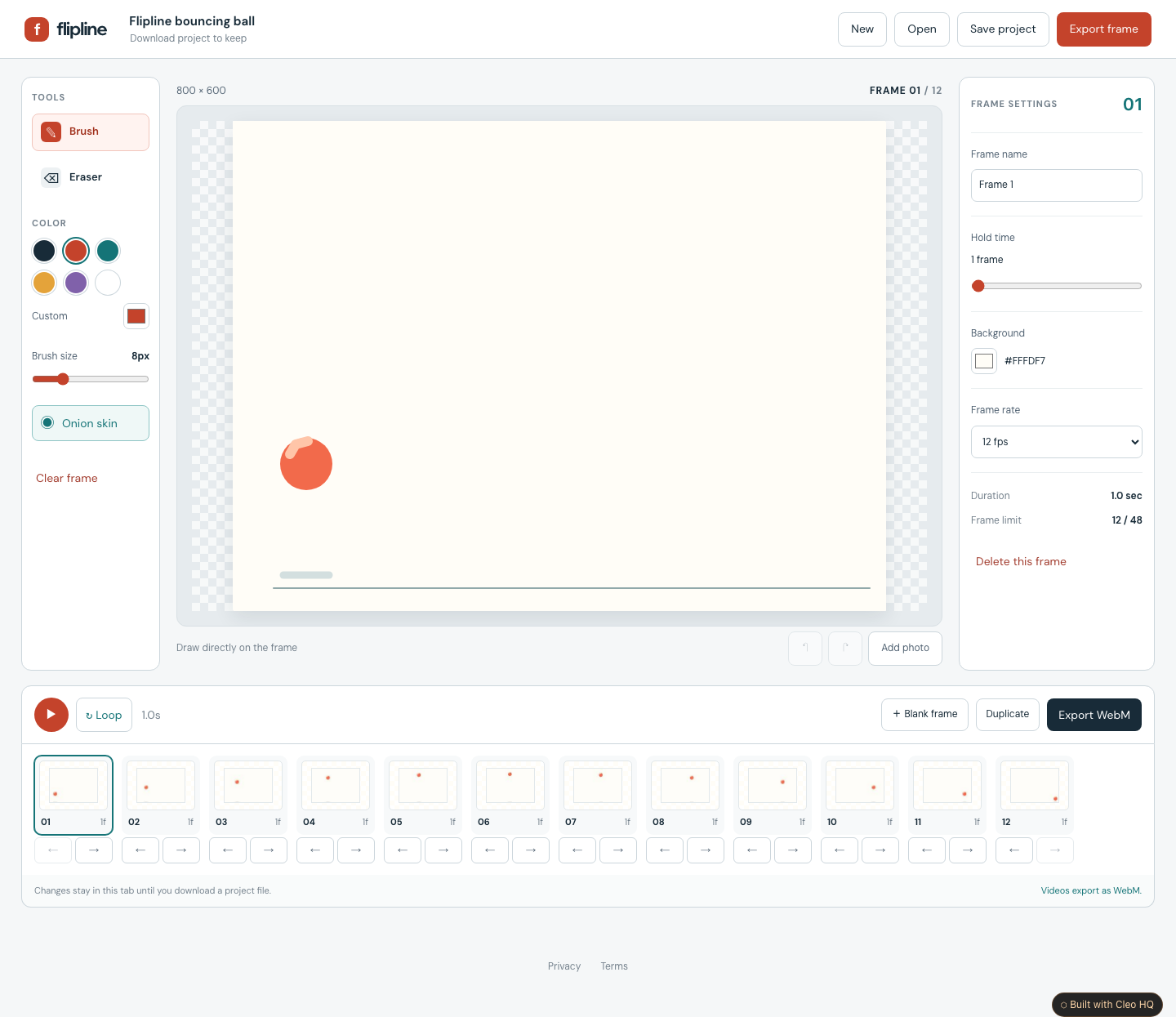Click Delete this frame
1176x1017 pixels.
click(1021, 562)
